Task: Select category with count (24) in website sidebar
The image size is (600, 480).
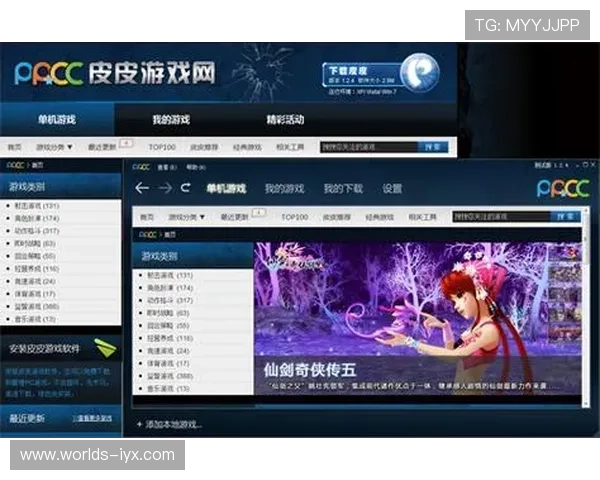Action: (x=35, y=281)
